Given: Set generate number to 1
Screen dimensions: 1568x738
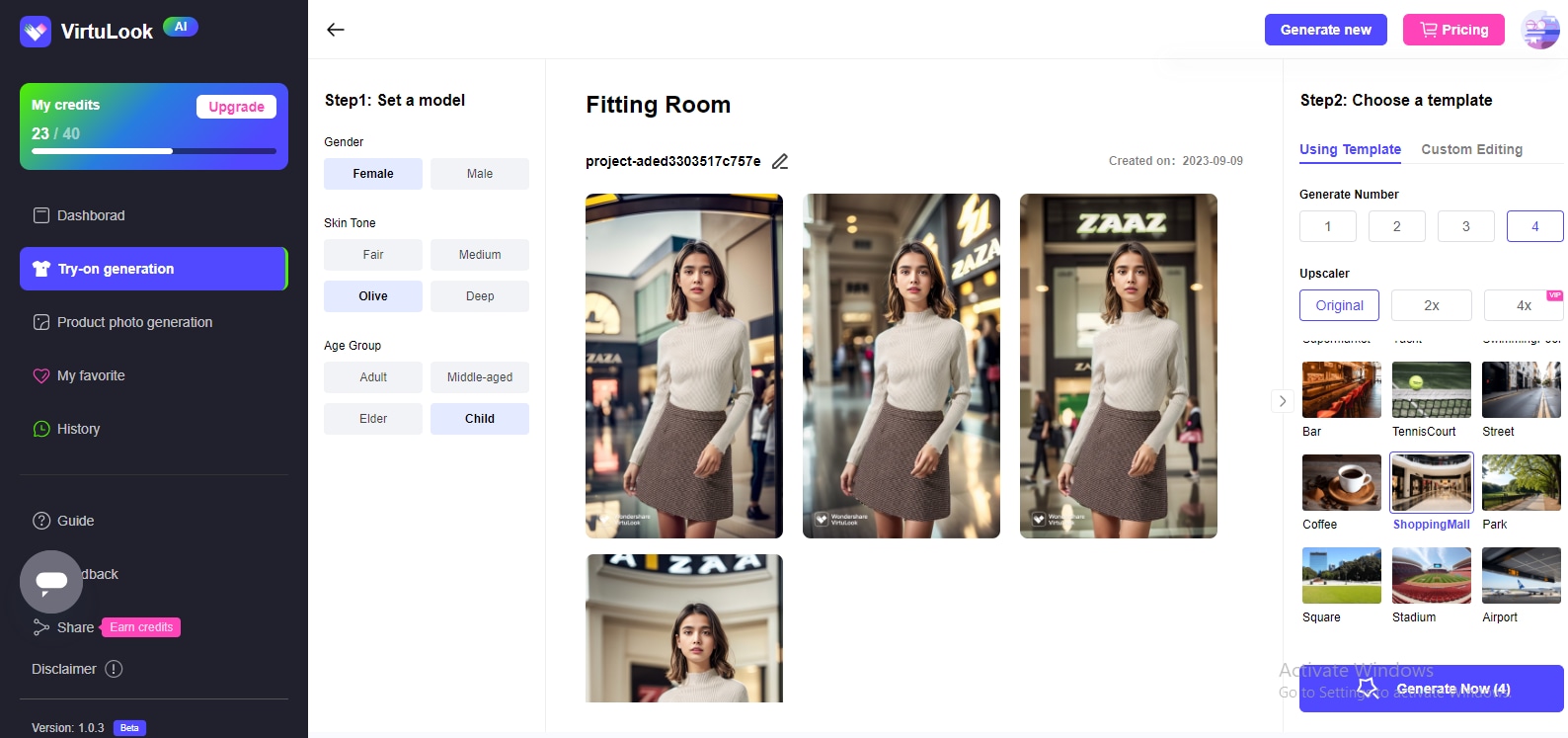Looking at the screenshot, I should click(1328, 226).
